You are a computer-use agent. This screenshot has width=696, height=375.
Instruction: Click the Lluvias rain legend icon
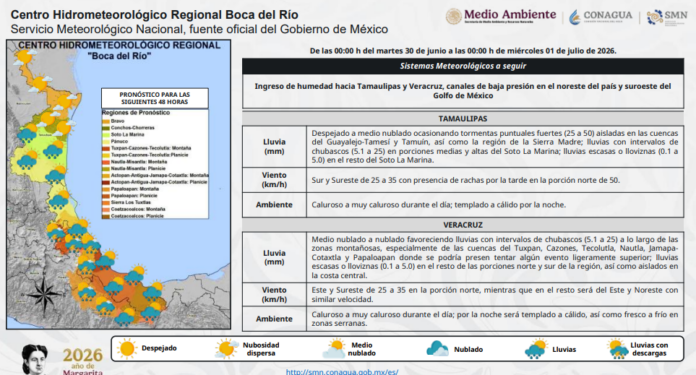535,349
